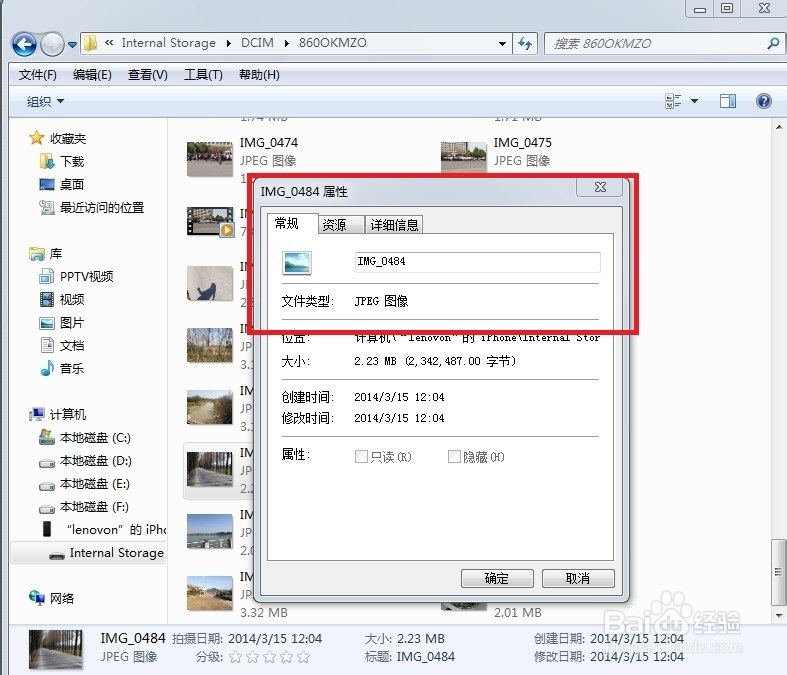Viewport: 787px width, 675px height.
Task: Expand the arrow after DCIM breadcrumb
Action: (287, 44)
